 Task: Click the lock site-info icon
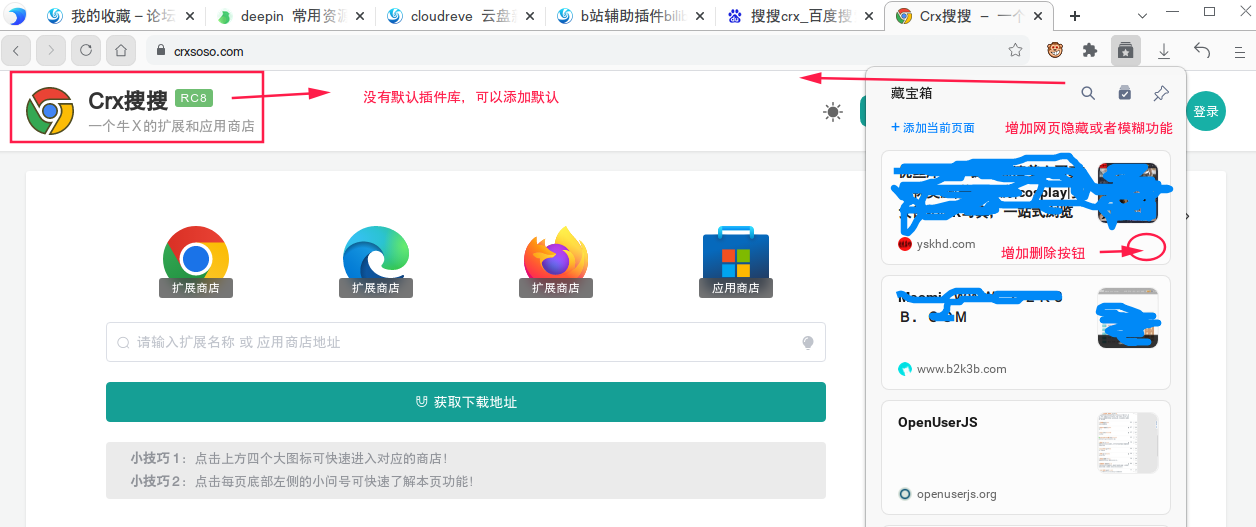pyautogui.click(x=160, y=52)
